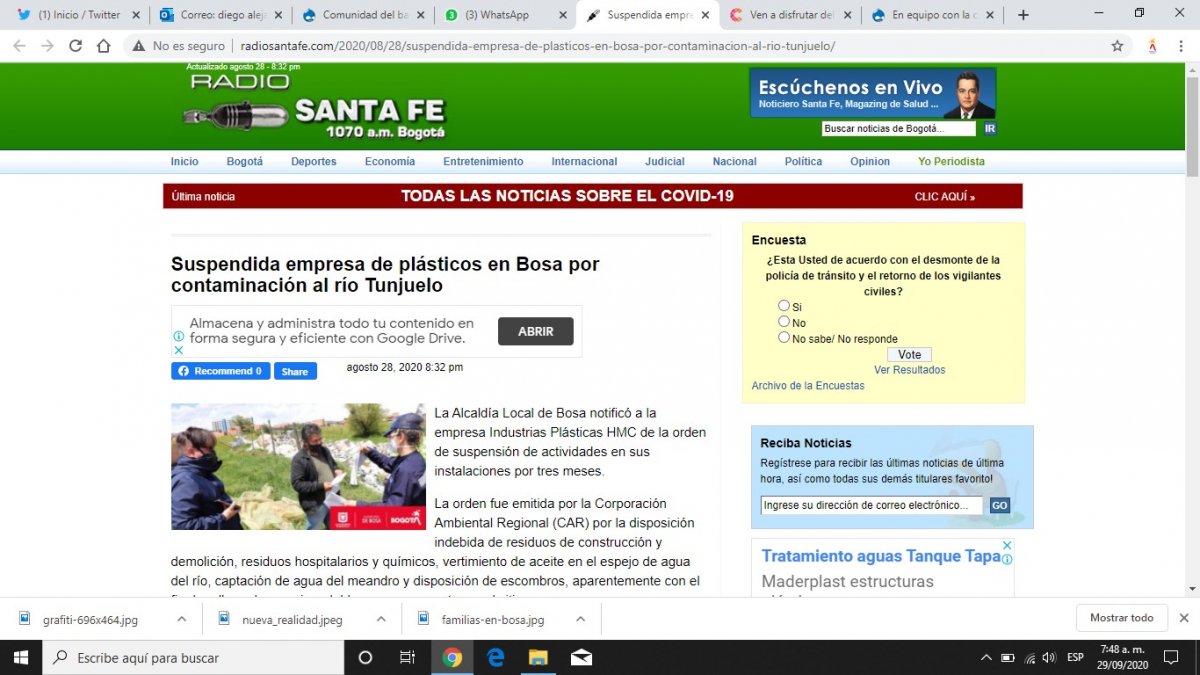Click the Vote button
Image resolution: width=1200 pixels, height=675 pixels.
click(910, 354)
